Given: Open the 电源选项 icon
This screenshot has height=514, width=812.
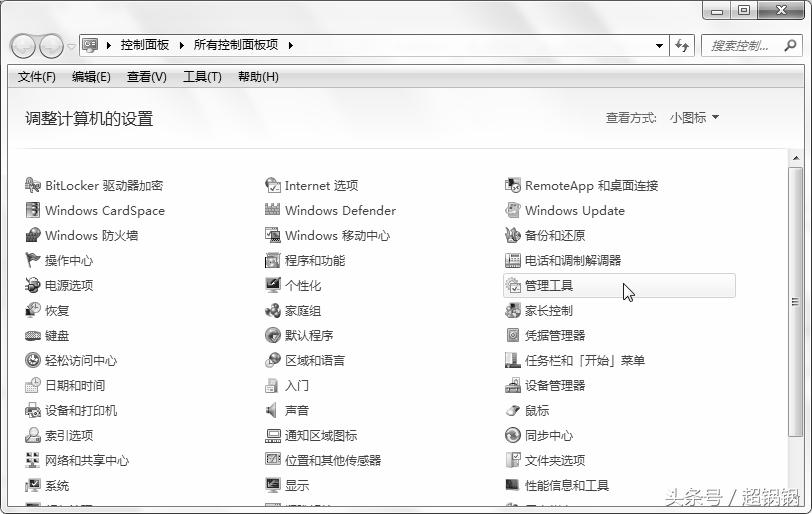Looking at the screenshot, I should (33, 285).
